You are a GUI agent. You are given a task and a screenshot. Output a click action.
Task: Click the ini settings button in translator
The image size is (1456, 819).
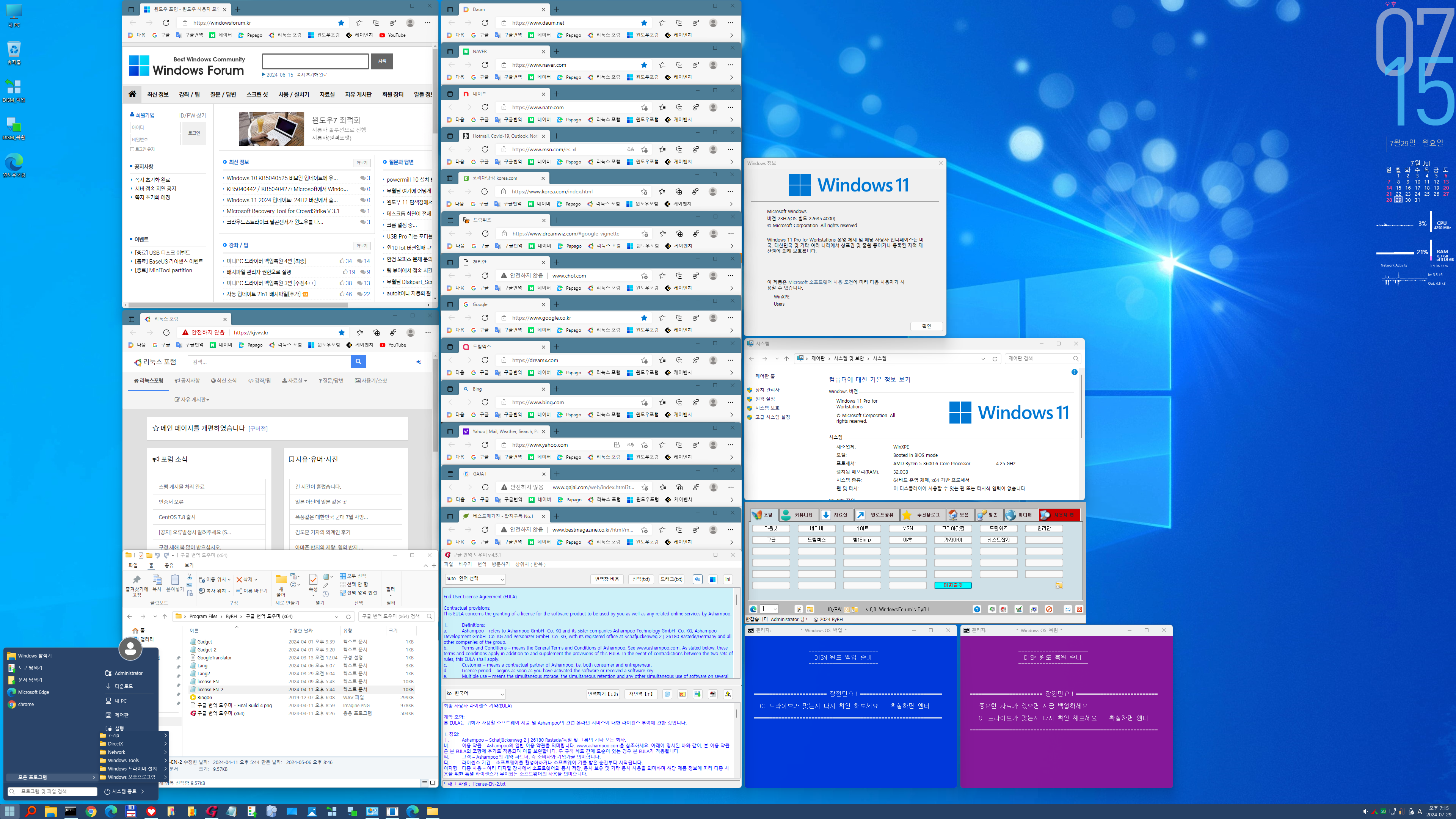point(728,579)
